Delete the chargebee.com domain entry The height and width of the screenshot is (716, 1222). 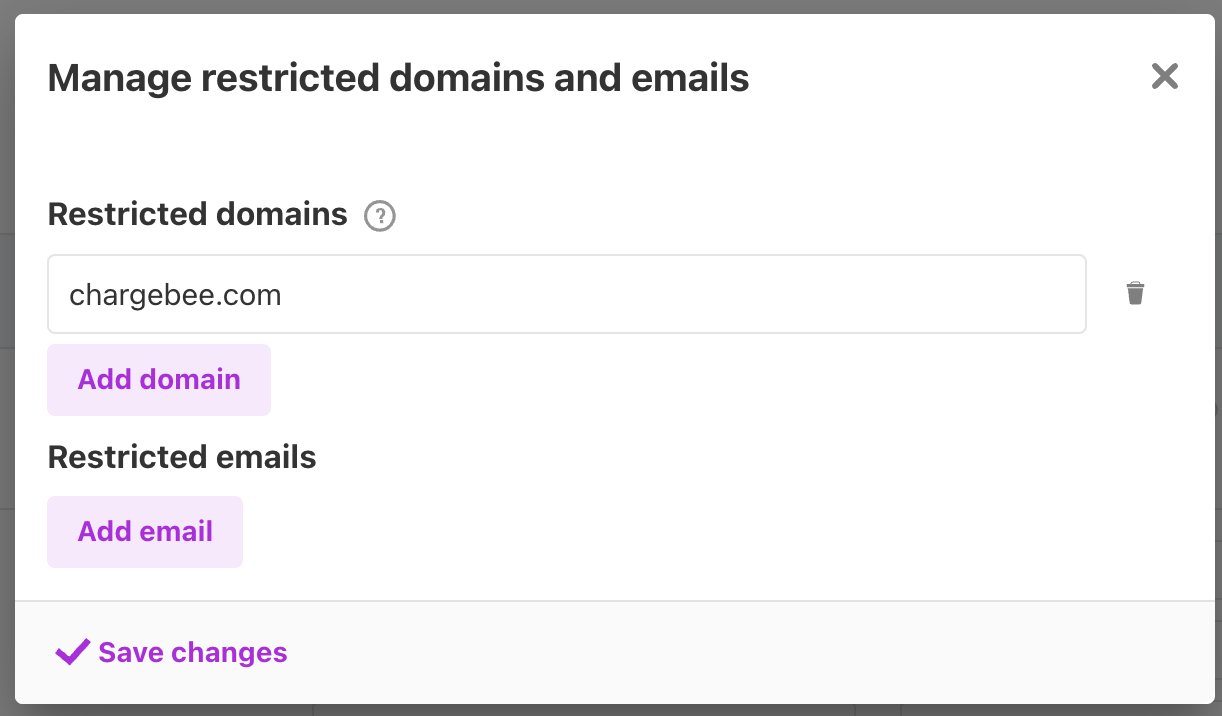click(1135, 294)
